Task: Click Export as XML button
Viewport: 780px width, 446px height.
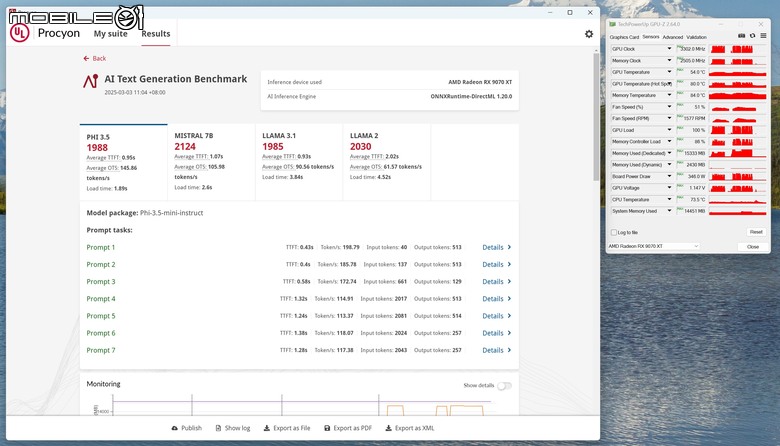Action: pyautogui.click(x=410, y=428)
